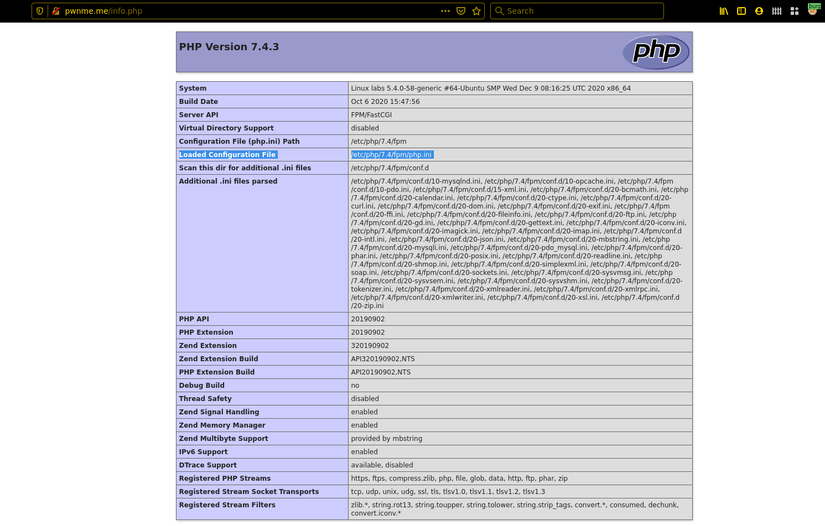Open the Library icon in toolbar
Screen dimensions: 825x526
tap(724, 11)
